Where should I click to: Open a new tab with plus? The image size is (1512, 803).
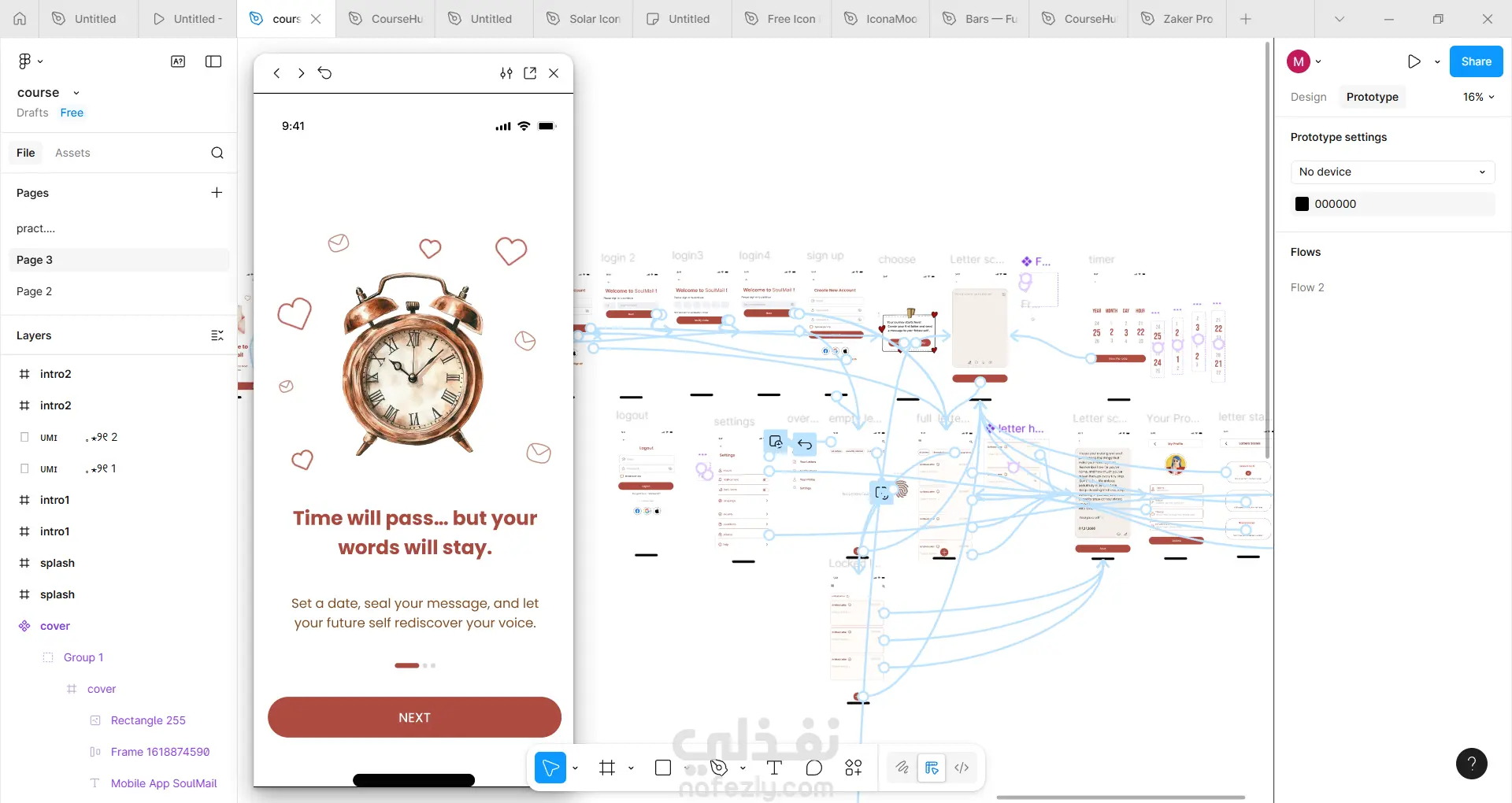(1245, 19)
